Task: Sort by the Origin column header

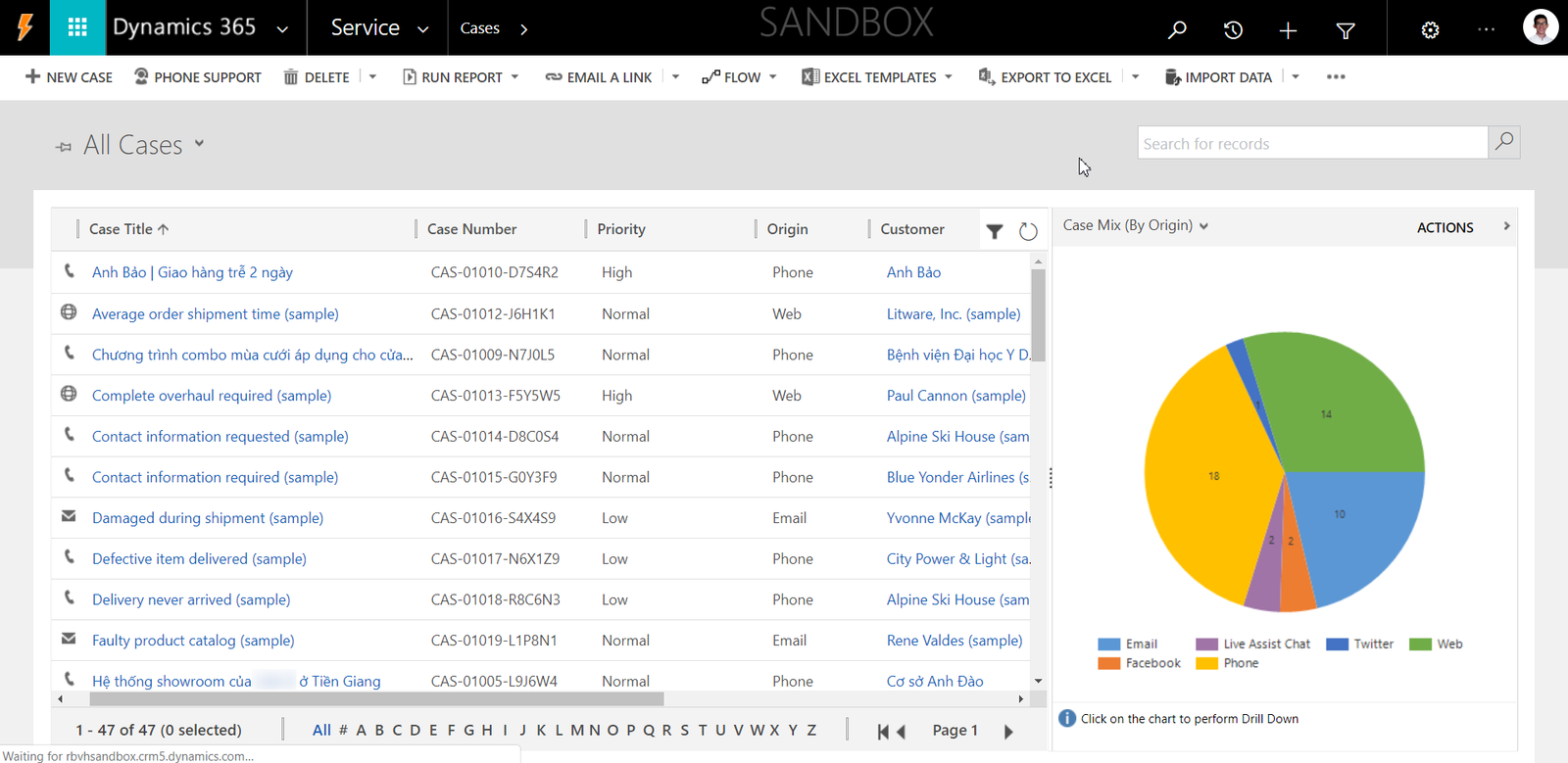Action: 788,229
